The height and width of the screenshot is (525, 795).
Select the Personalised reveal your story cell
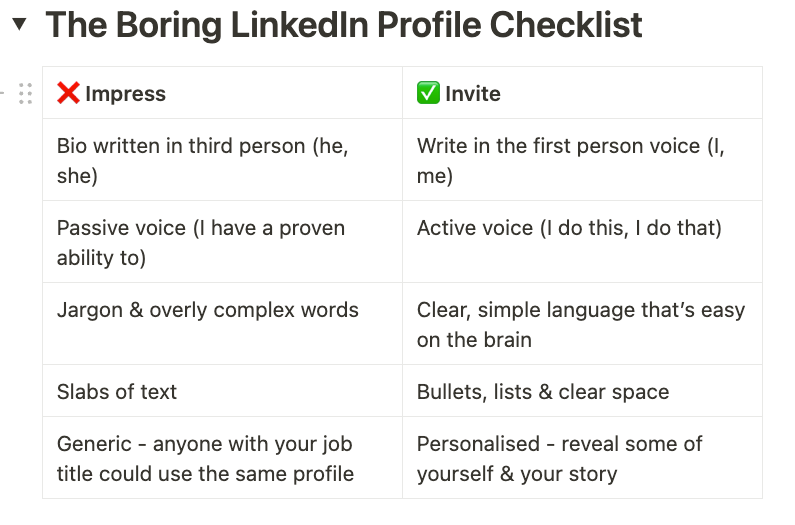coord(559,458)
